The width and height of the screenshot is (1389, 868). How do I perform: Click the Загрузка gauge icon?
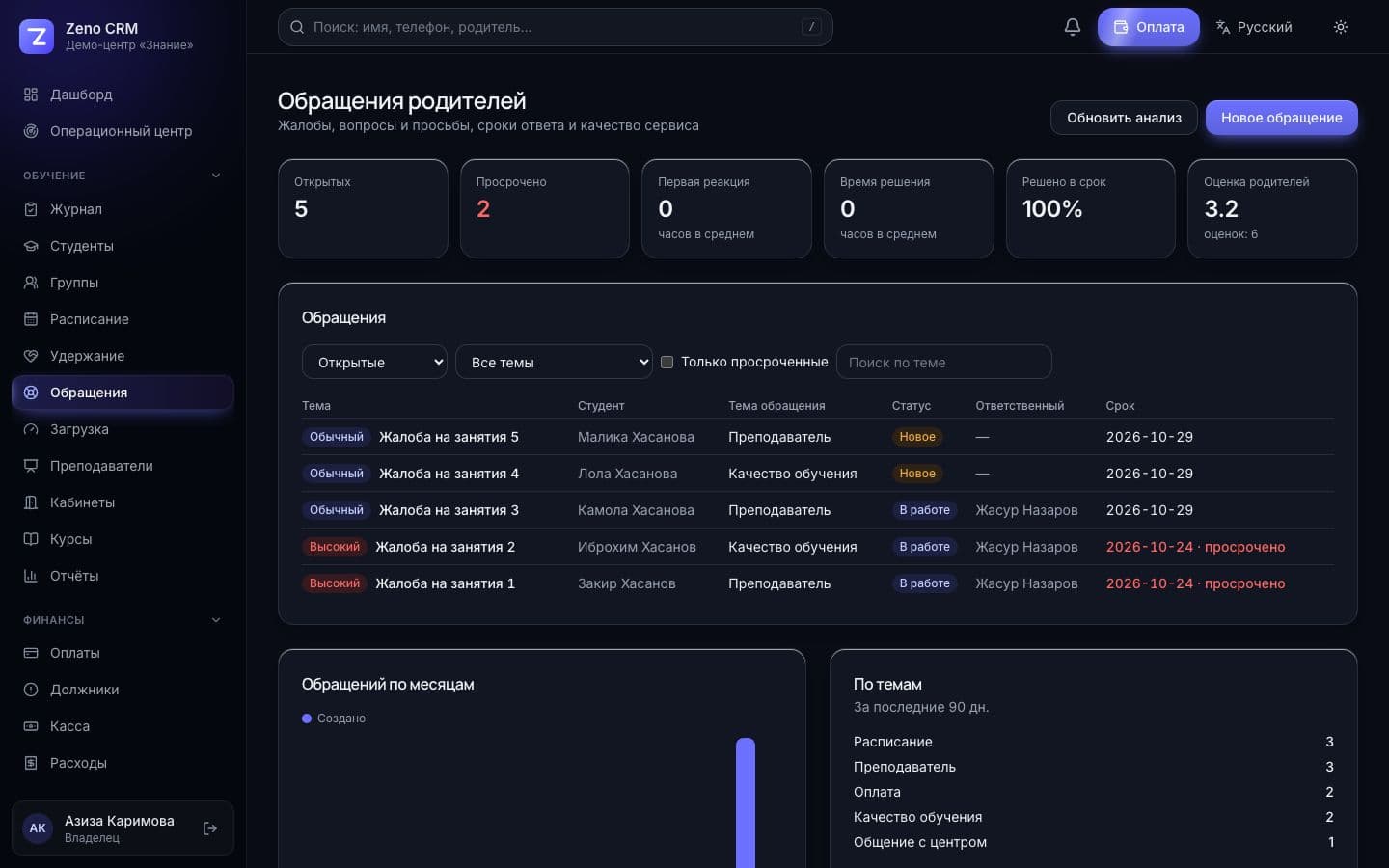click(31, 429)
